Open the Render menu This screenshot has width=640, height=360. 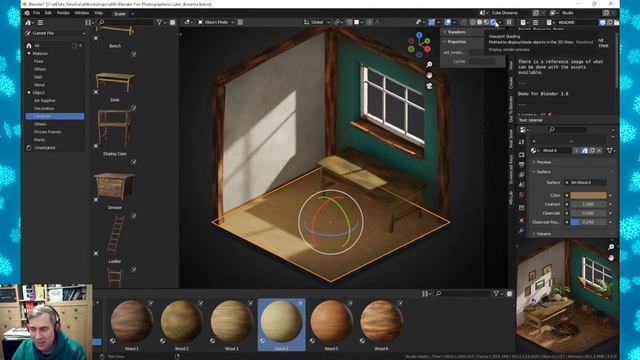[63, 13]
